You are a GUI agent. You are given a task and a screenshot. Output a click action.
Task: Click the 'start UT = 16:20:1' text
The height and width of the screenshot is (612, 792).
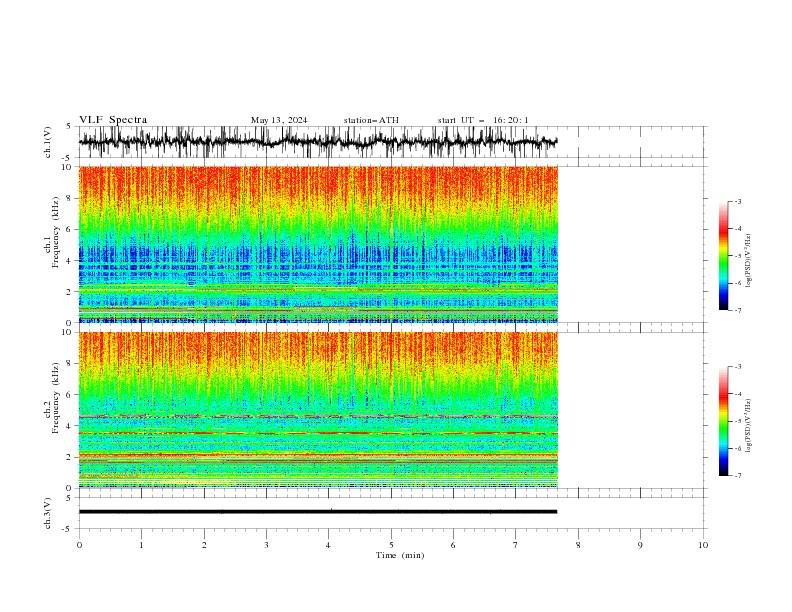[x=483, y=120]
